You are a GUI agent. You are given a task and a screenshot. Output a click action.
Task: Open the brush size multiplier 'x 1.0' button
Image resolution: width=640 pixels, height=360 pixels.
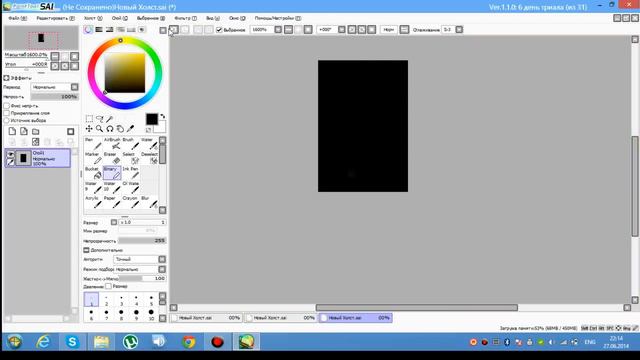coord(114,222)
